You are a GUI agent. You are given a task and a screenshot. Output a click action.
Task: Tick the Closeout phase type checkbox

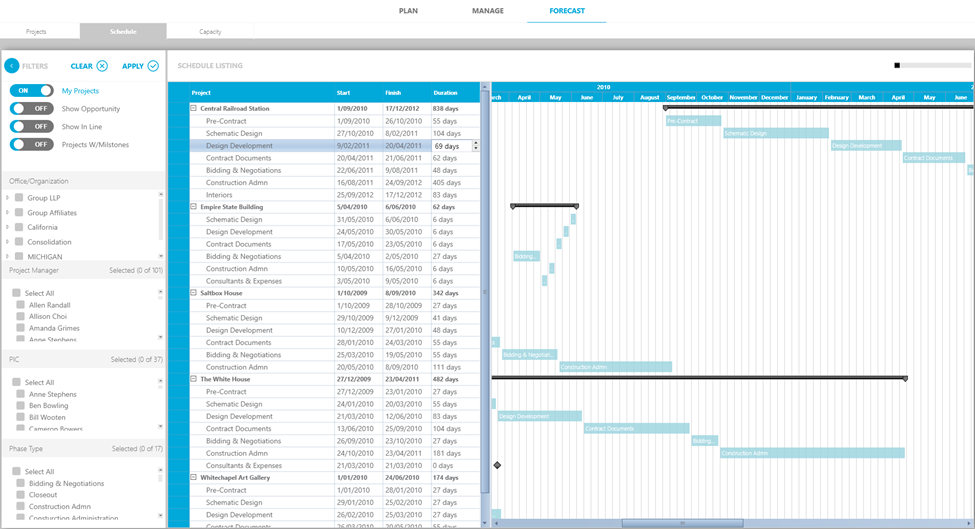21,495
